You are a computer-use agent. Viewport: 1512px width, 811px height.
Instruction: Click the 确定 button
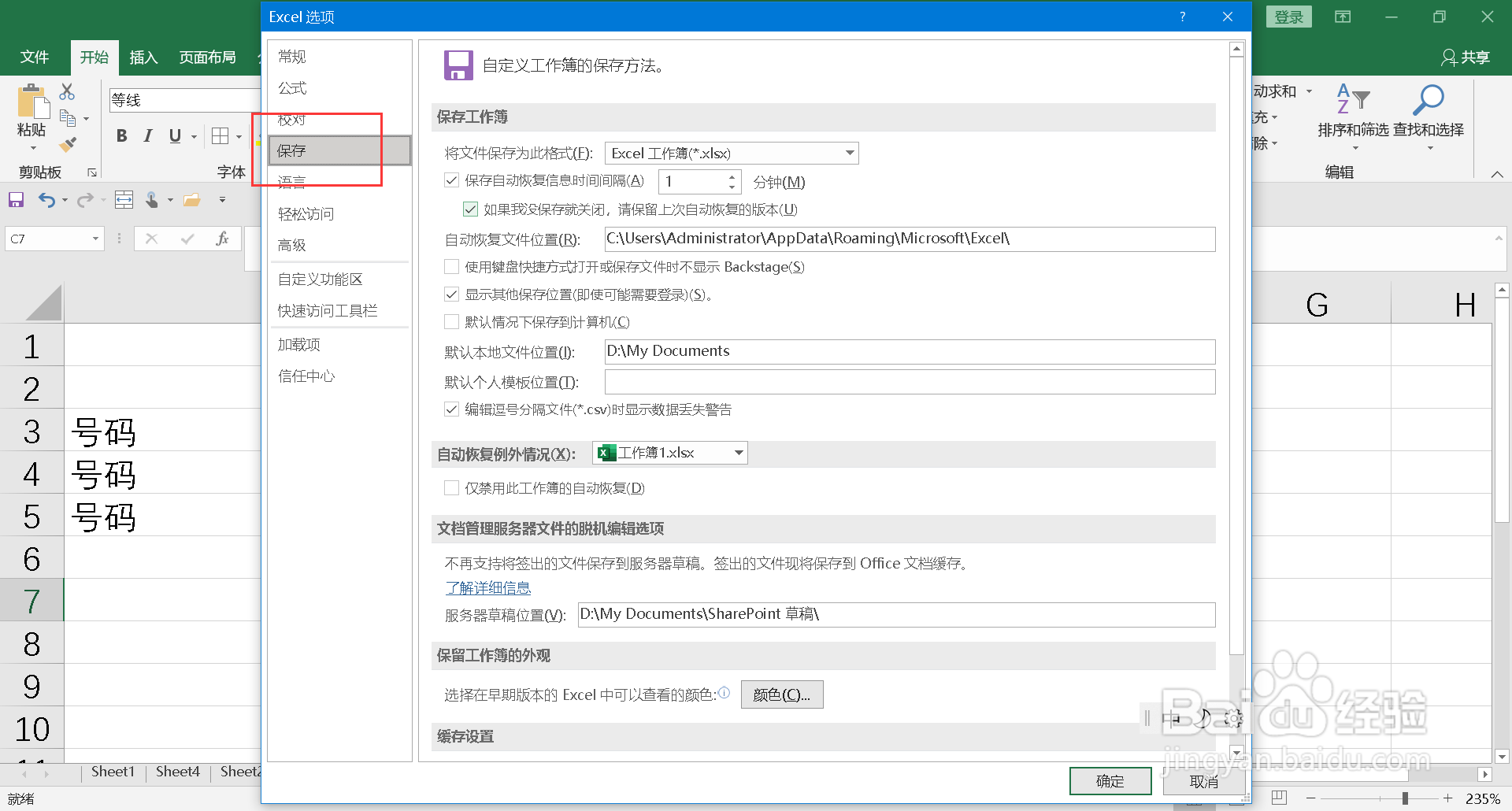[x=1110, y=781]
